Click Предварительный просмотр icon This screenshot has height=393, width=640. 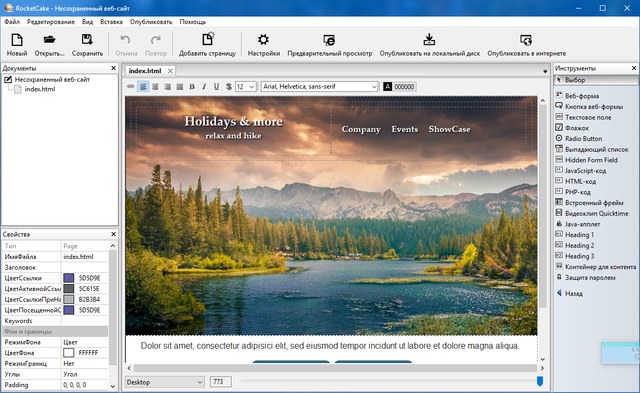329,40
